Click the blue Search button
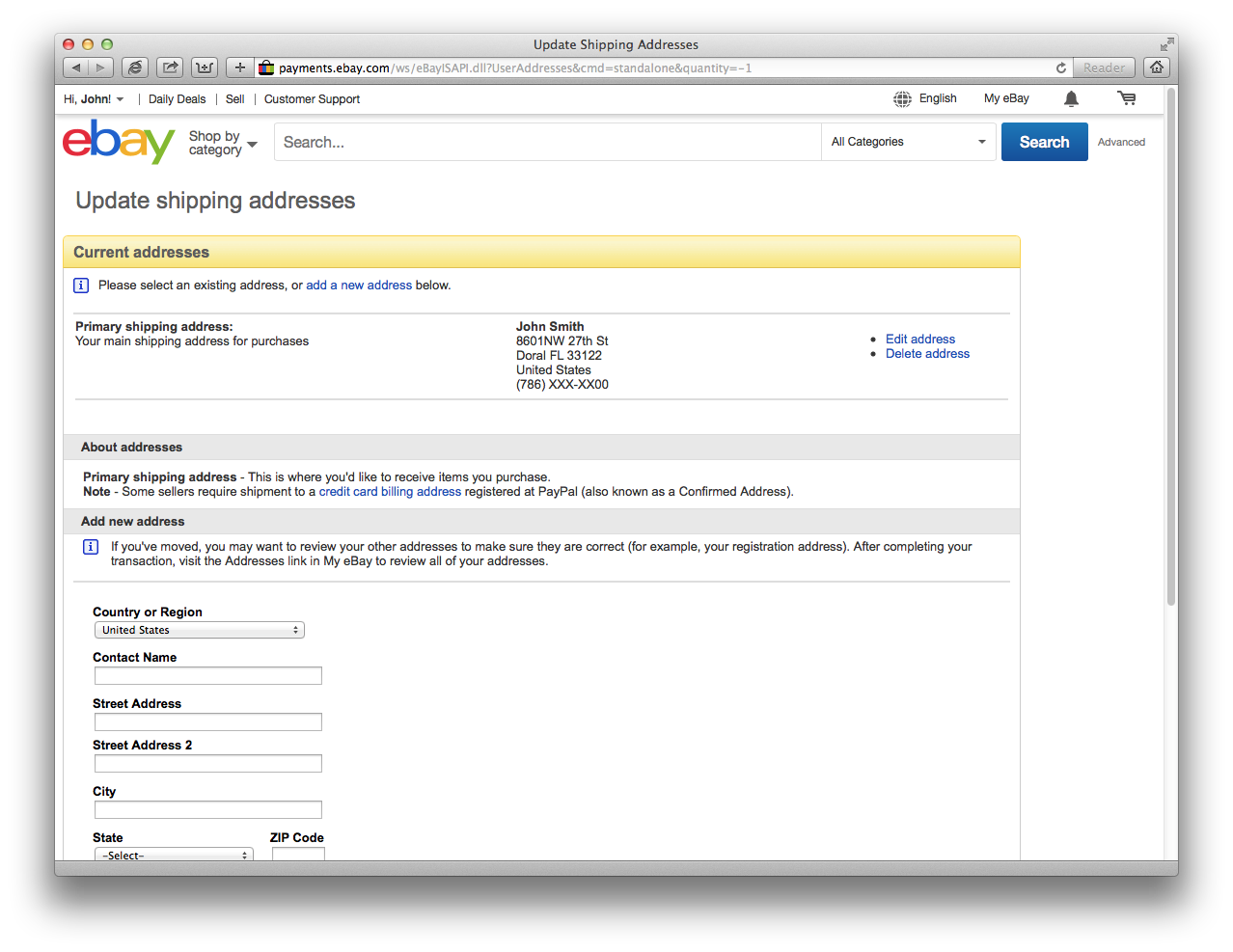Screen dimensions: 1233x952 pyautogui.click(x=1045, y=142)
